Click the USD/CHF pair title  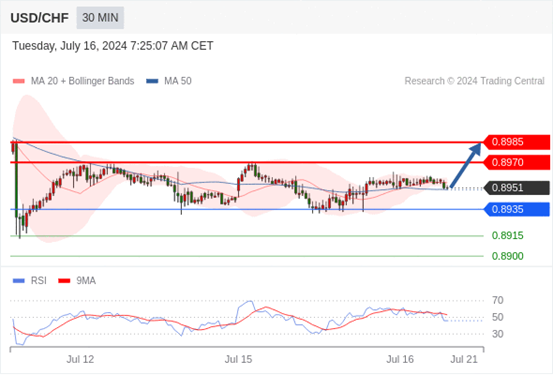pos(40,18)
